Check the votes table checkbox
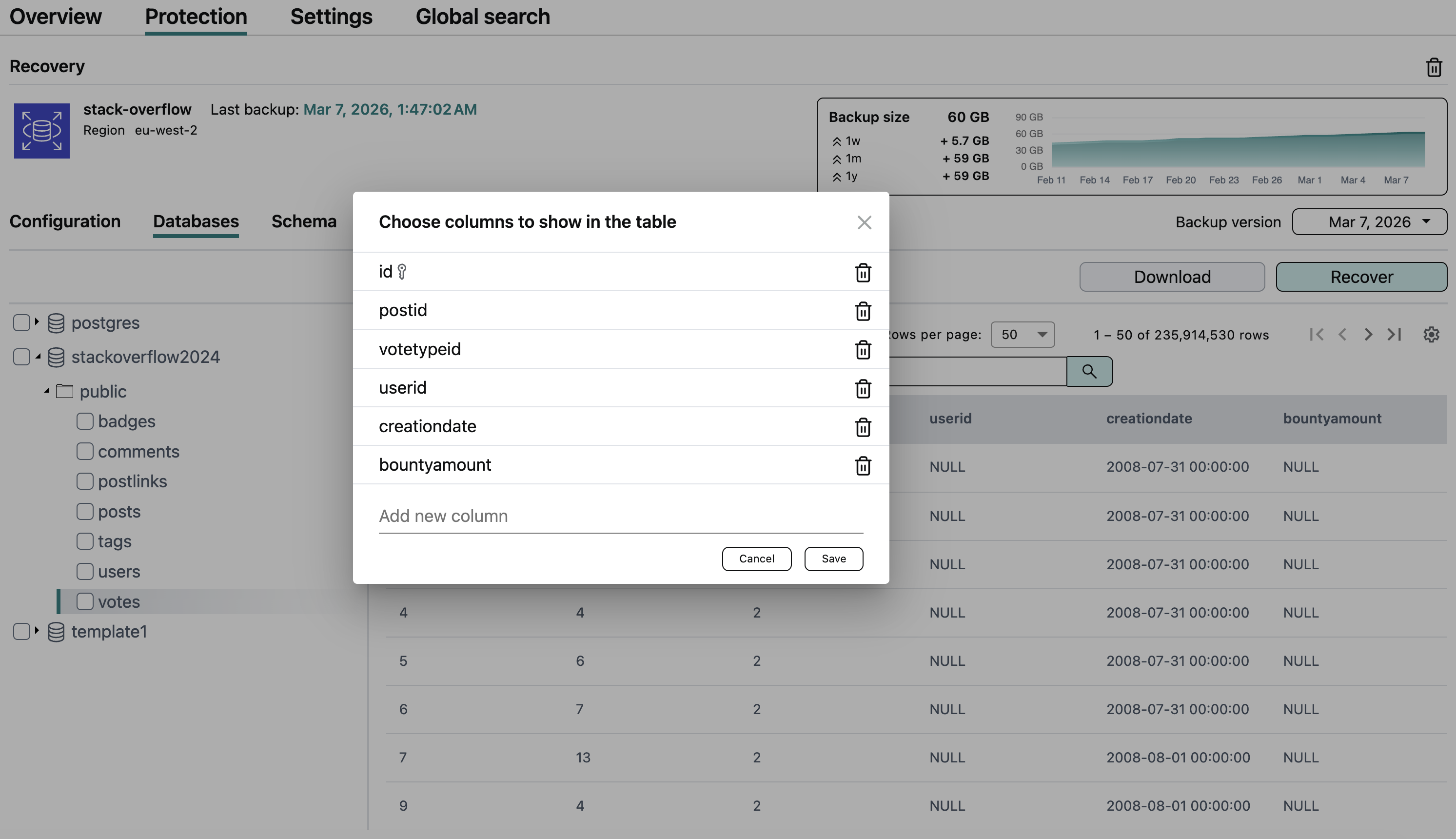1456x839 pixels. click(x=85, y=601)
